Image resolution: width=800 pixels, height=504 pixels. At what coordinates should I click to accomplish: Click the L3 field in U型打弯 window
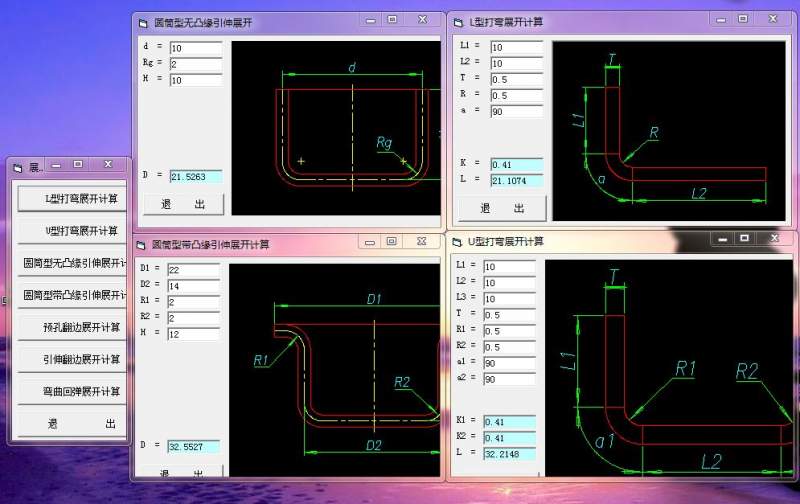[509, 298]
